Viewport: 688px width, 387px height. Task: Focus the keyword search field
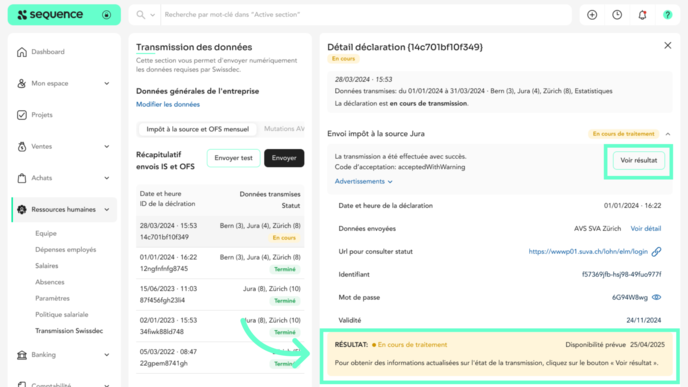click(366, 14)
